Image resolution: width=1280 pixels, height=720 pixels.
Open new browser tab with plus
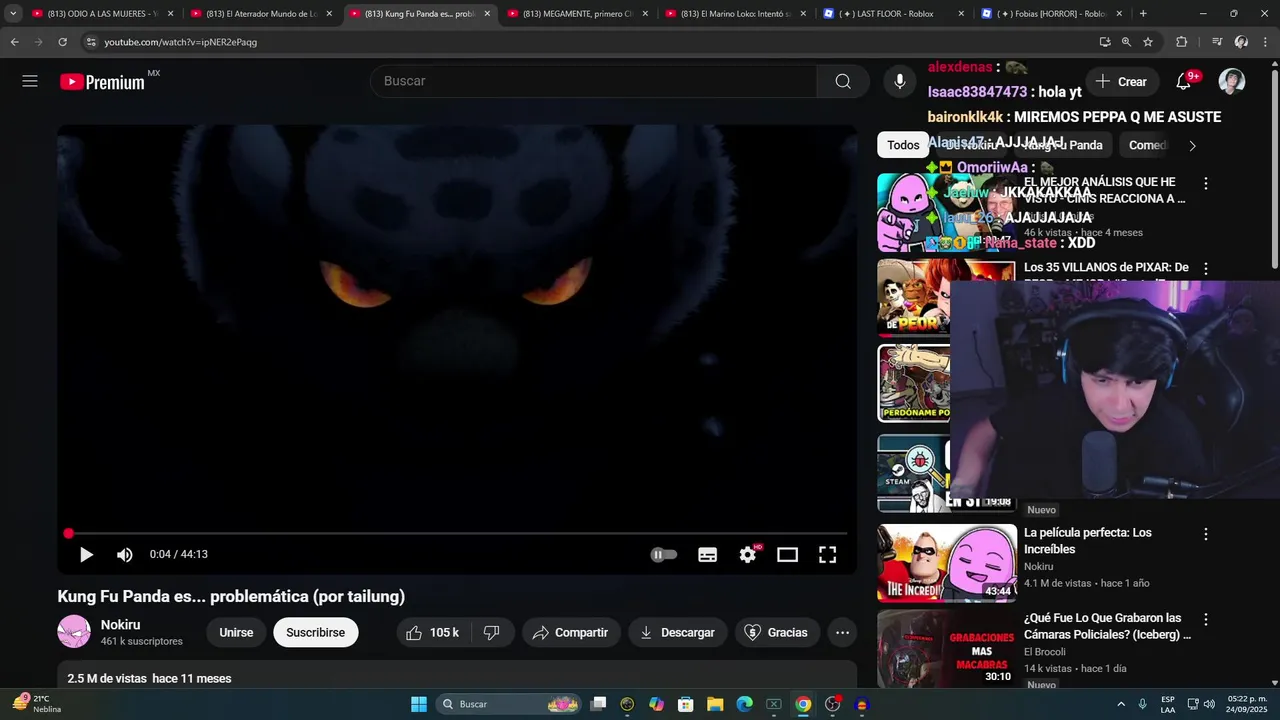pyautogui.click(x=1143, y=14)
